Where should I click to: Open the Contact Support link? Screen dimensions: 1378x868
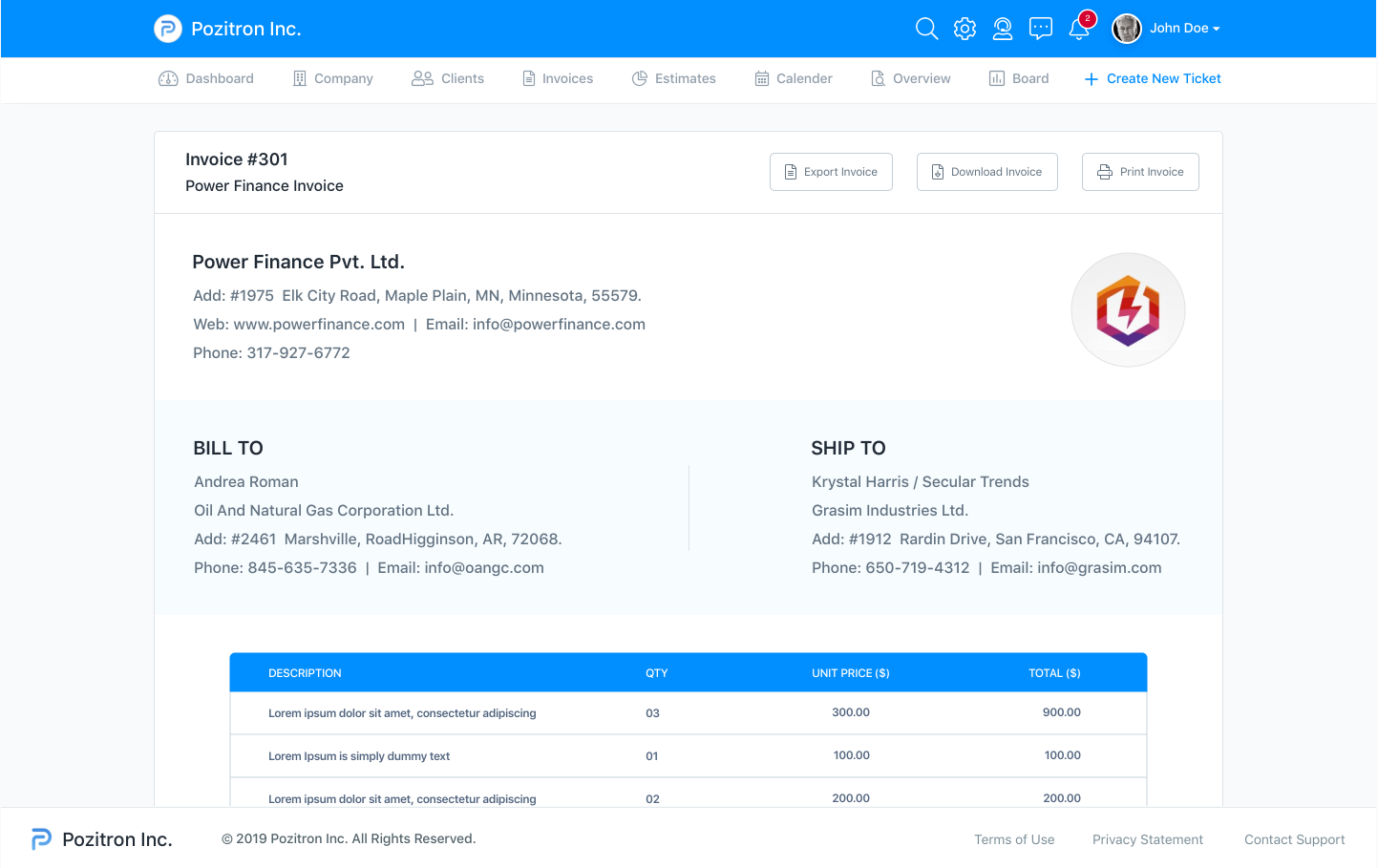coord(1294,839)
